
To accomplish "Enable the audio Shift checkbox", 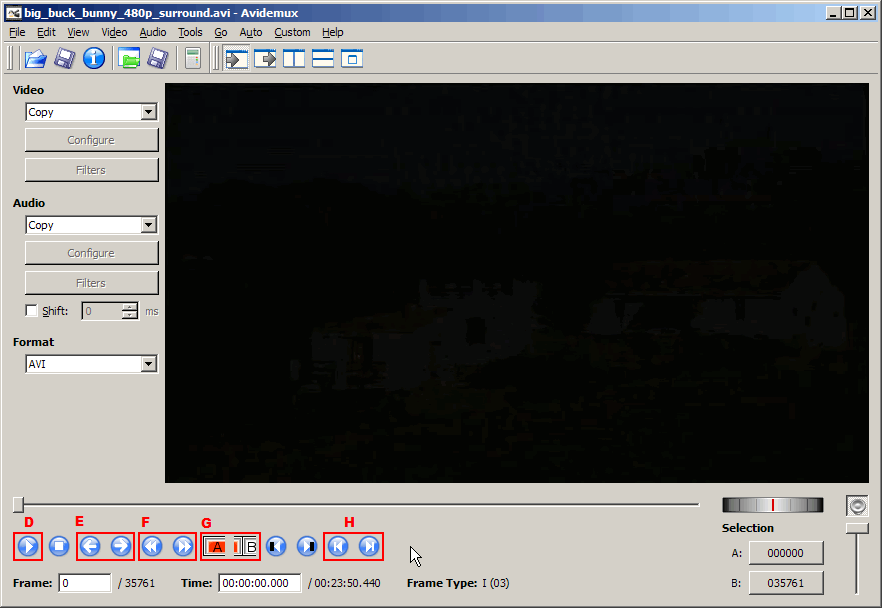I will tap(32, 310).
